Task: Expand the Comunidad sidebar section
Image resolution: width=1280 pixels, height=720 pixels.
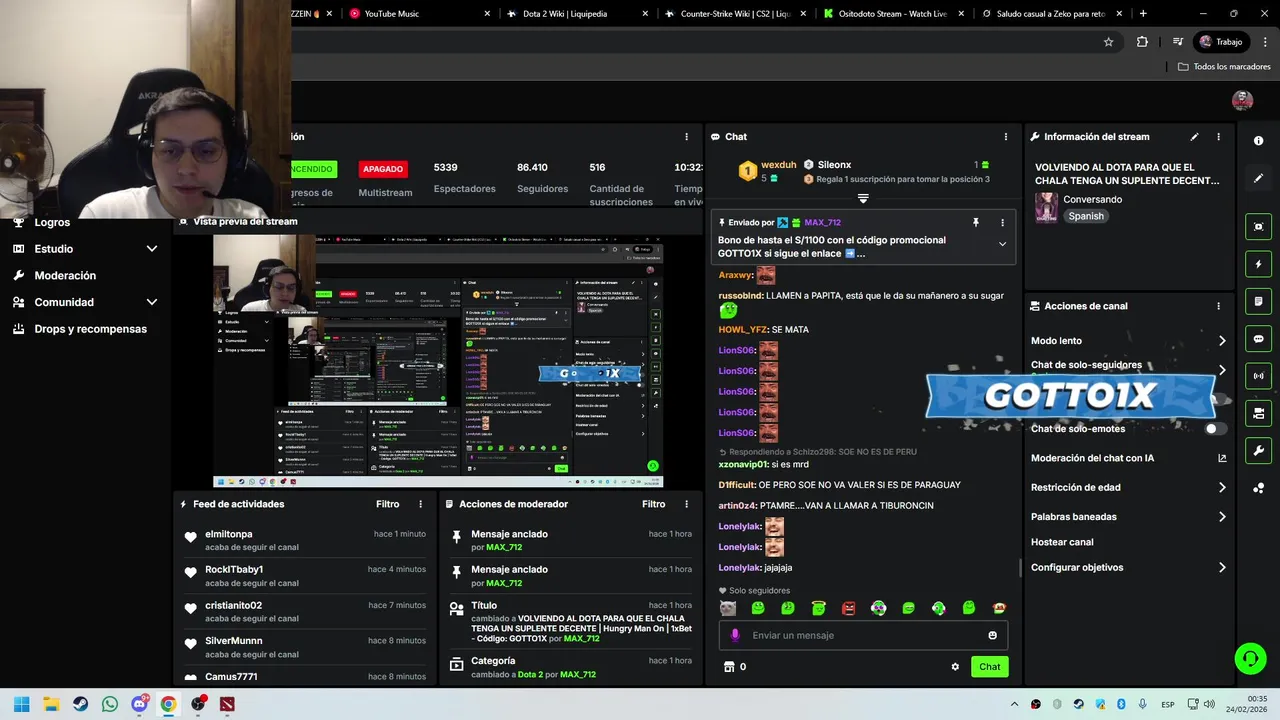Action: pyautogui.click(x=152, y=302)
